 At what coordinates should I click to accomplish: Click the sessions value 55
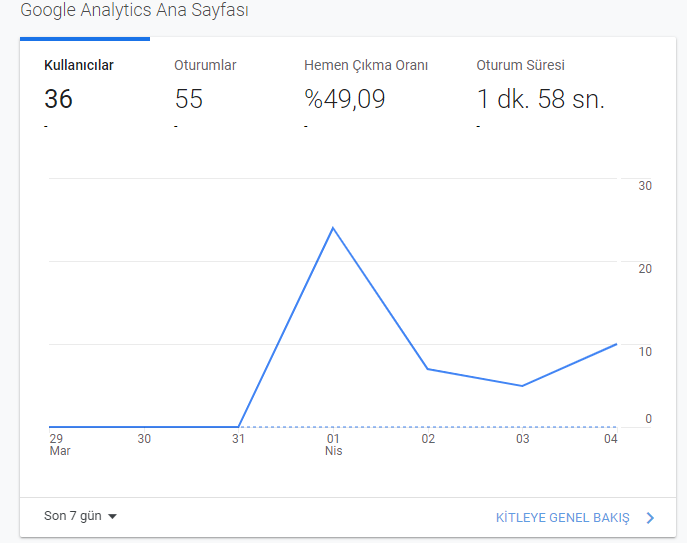pyautogui.click(x=189, y=99)
